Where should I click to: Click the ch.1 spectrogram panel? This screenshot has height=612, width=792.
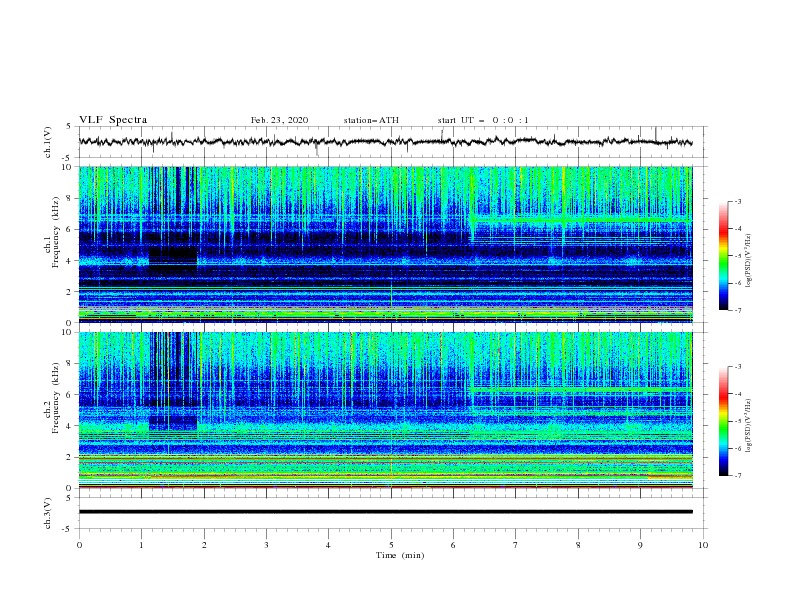(x=385, y=244)
